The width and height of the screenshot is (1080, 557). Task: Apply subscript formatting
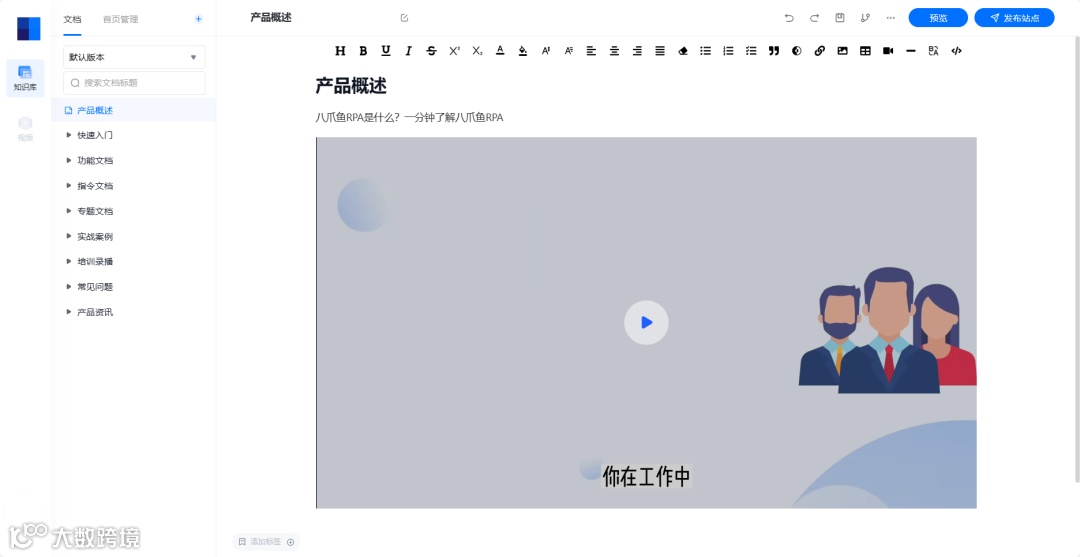[x=477, y=50]
